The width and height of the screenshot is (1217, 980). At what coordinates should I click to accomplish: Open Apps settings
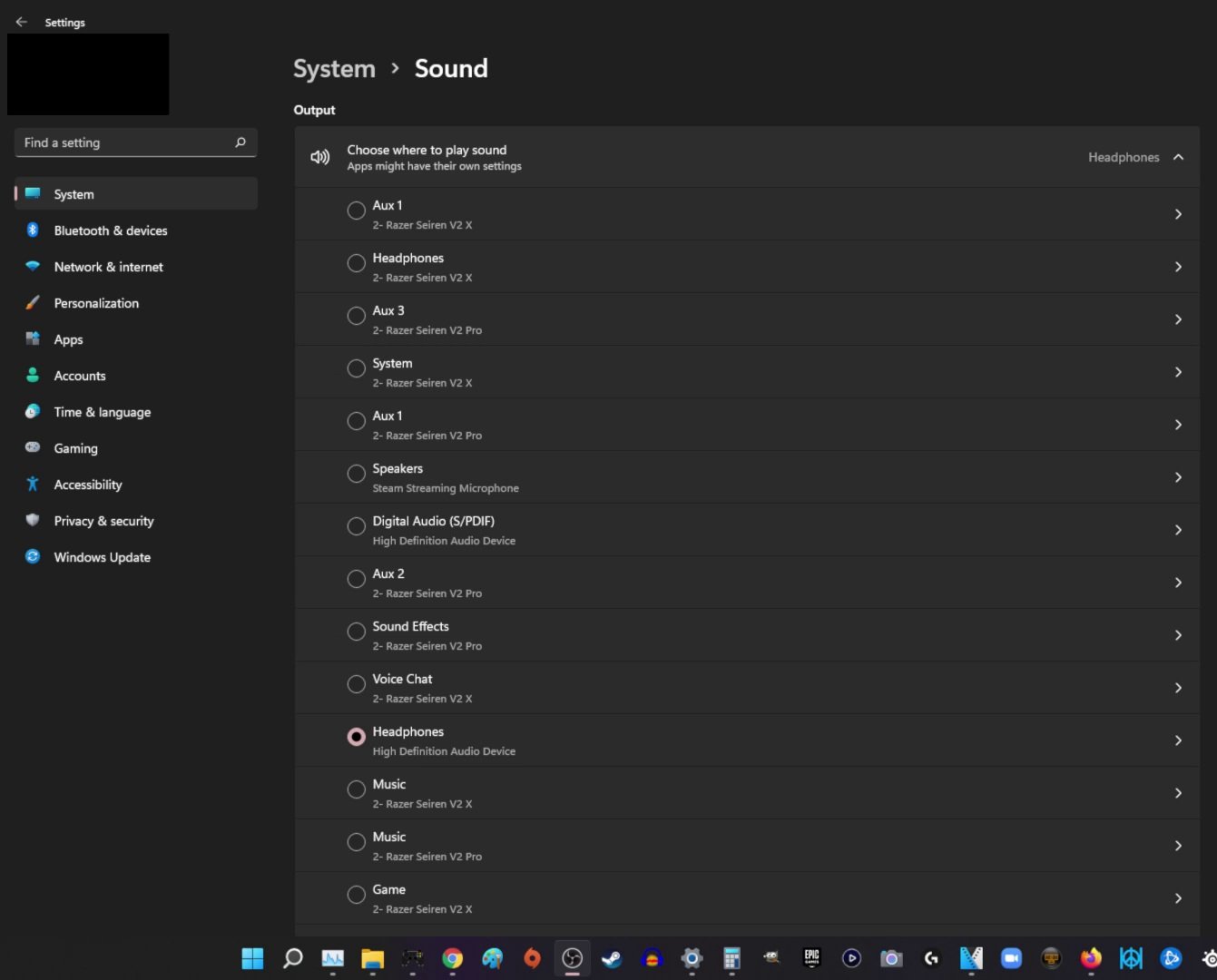tap(136, 339)
